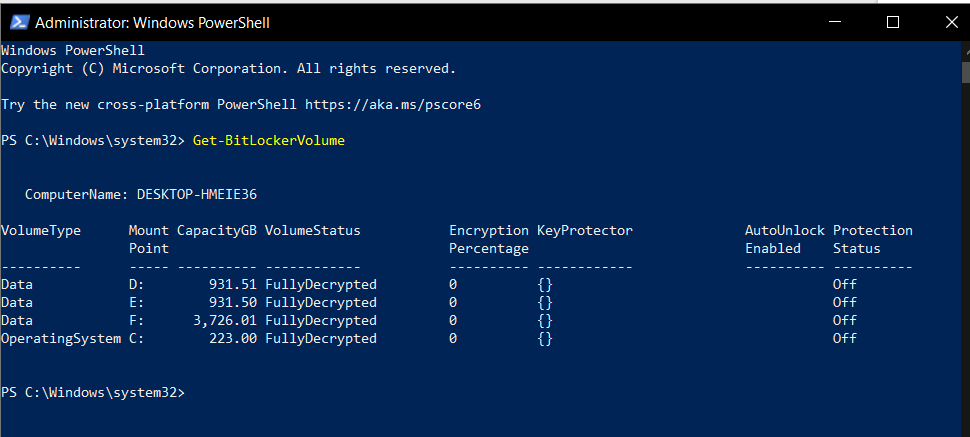The image size is (970, 437).
Task: Click the https://aka.ms/pscore6 link text
Action: tap(393, 105)
